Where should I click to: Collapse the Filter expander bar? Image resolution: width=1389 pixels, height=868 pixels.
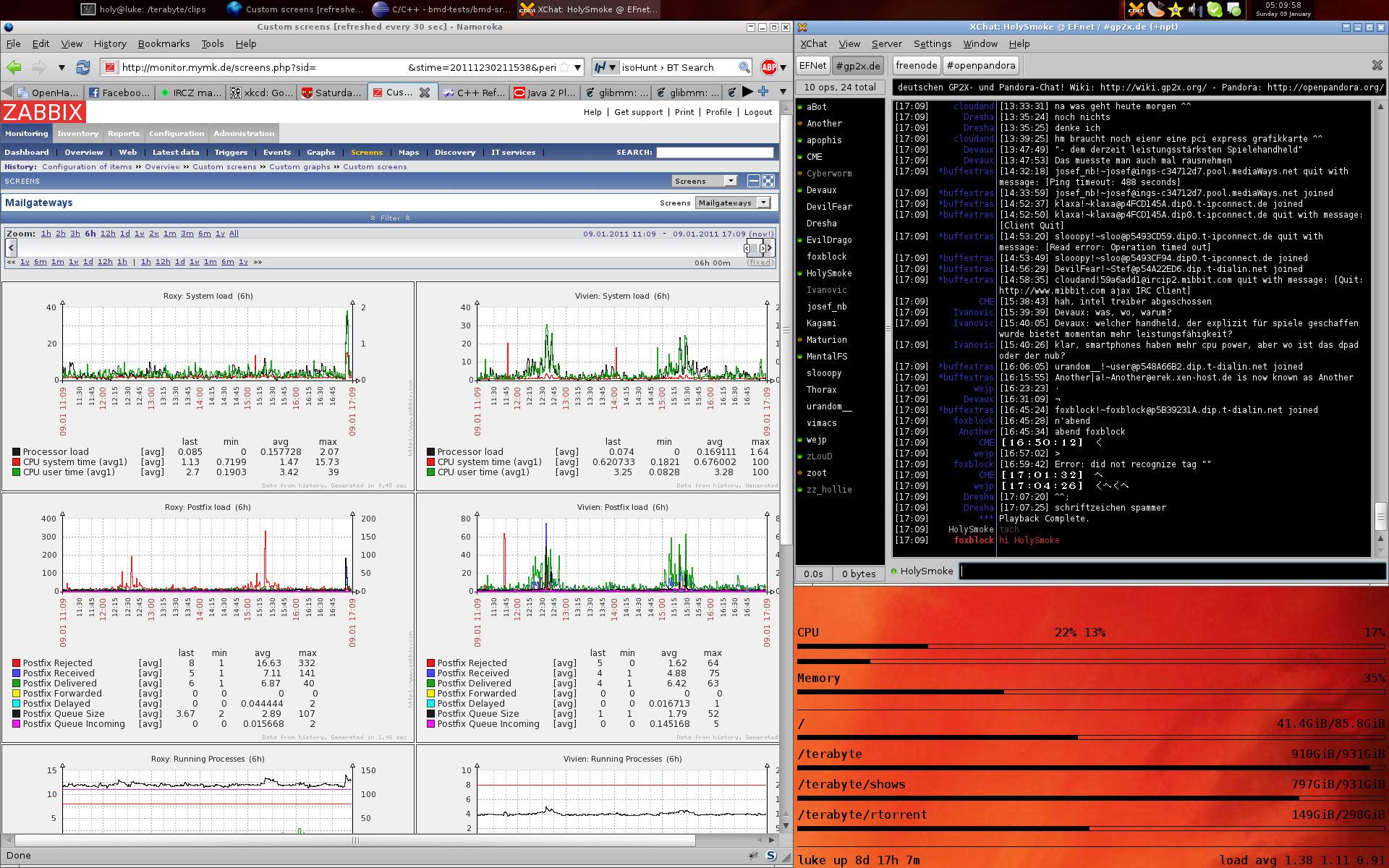click(390, 218)
